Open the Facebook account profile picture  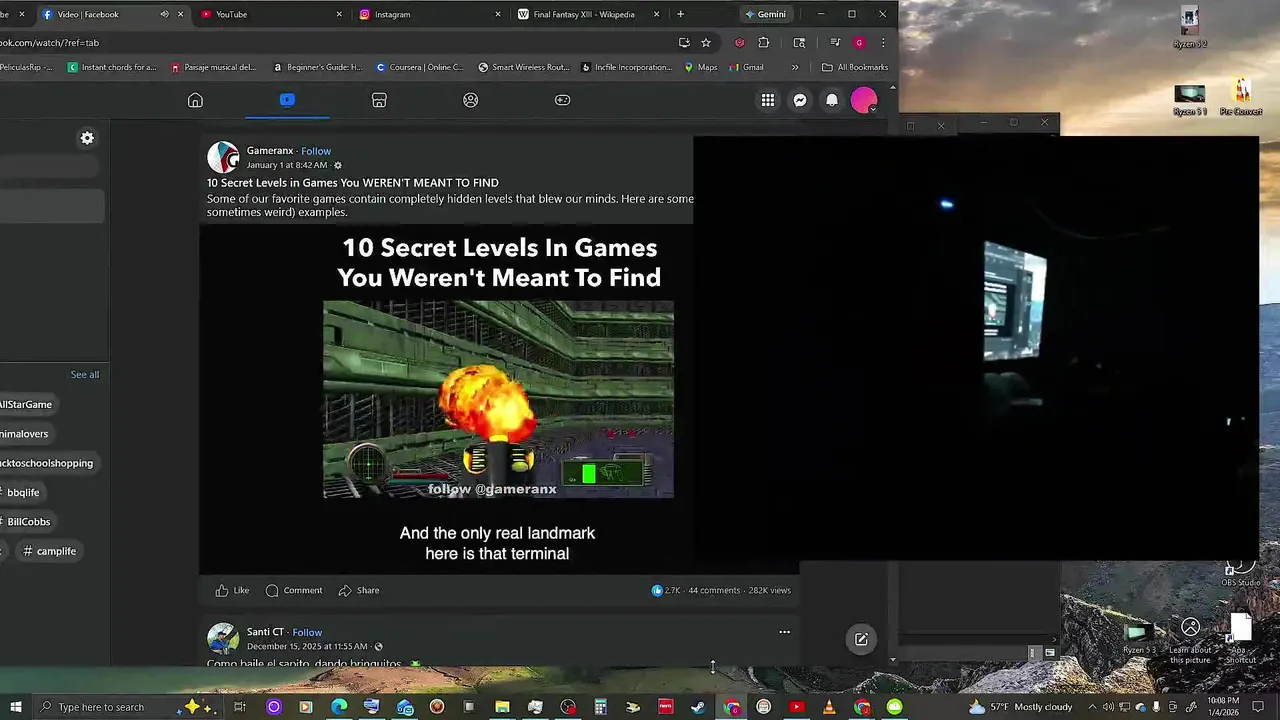[x=864, y=100]
